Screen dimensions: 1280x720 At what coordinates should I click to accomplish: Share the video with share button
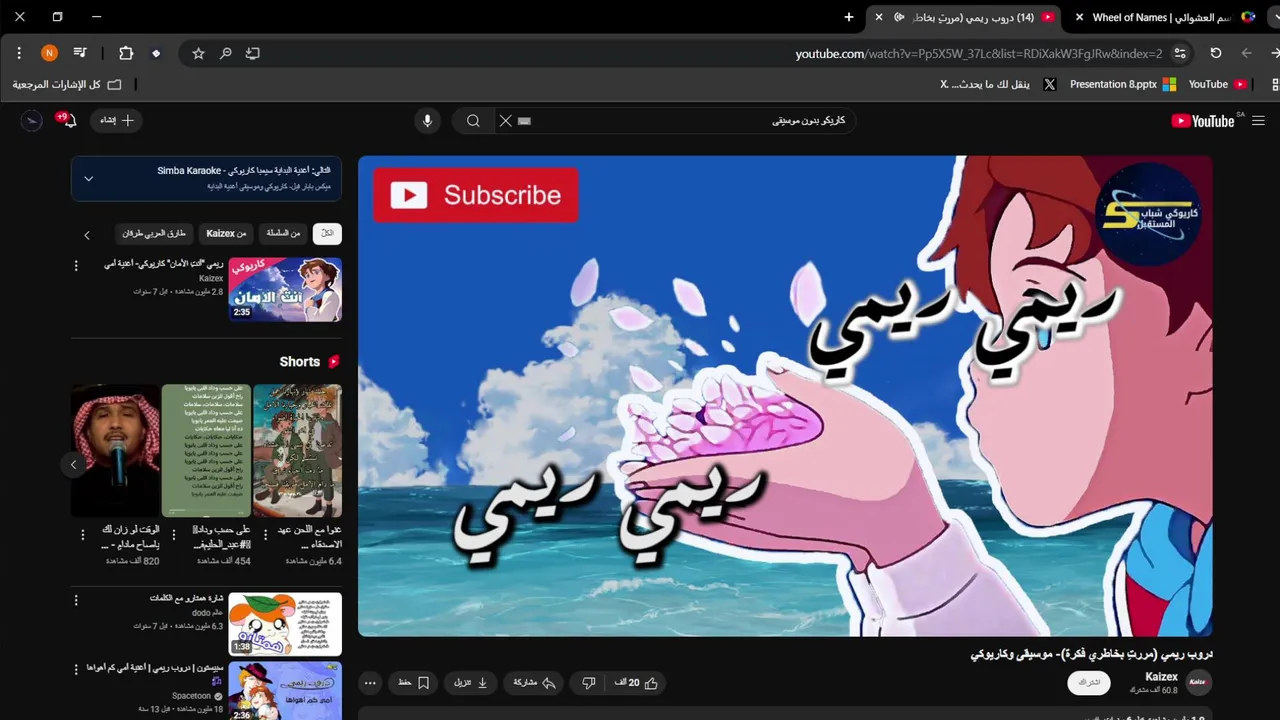(x=534, y=683)
